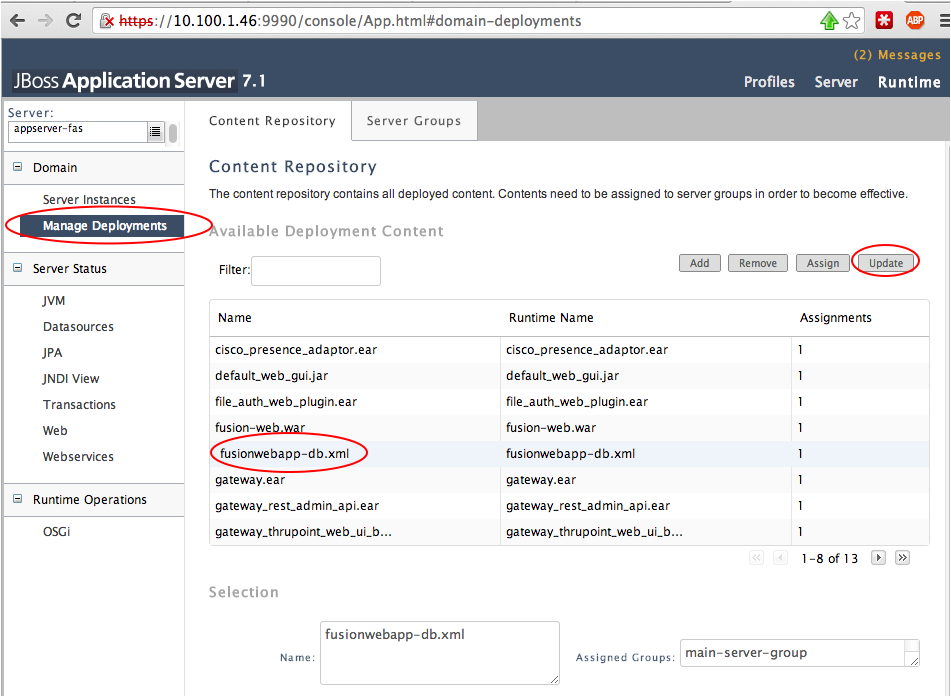Screen dimensions: 951x696
Task: Click the Assign button
Action: (x=823, y=263)
